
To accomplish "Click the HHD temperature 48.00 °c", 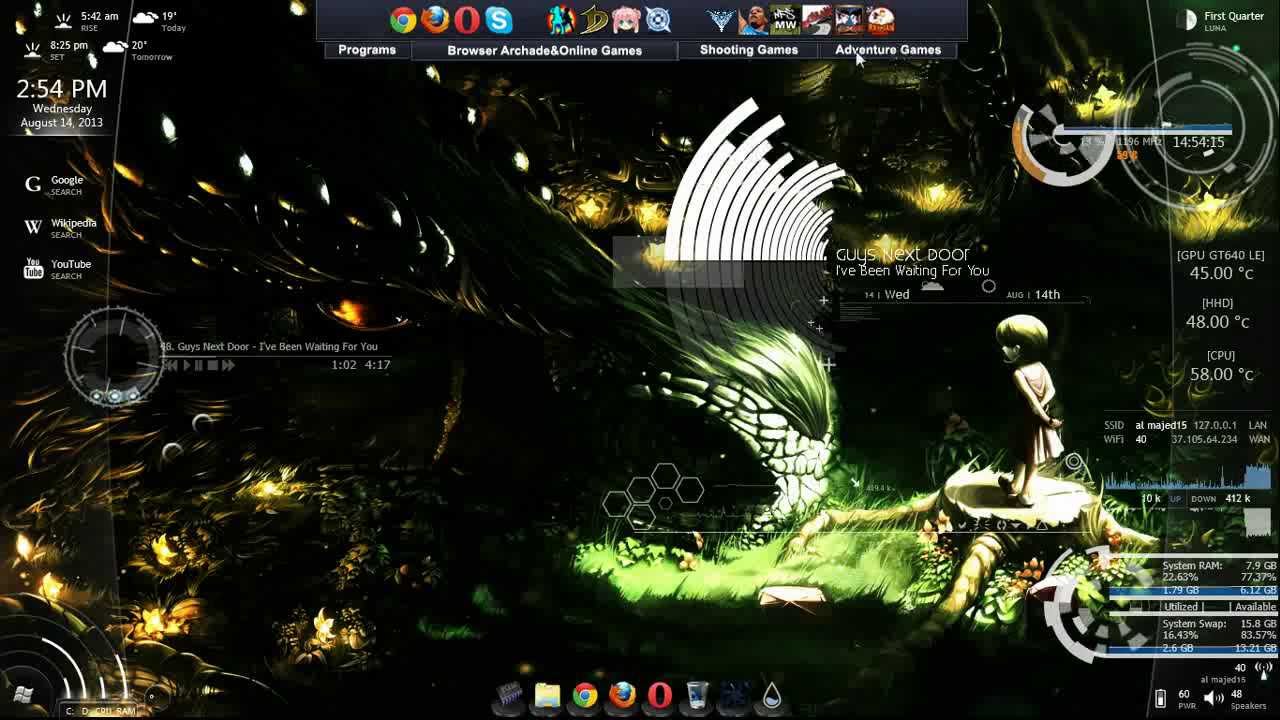I will [x=1219, y=322].
